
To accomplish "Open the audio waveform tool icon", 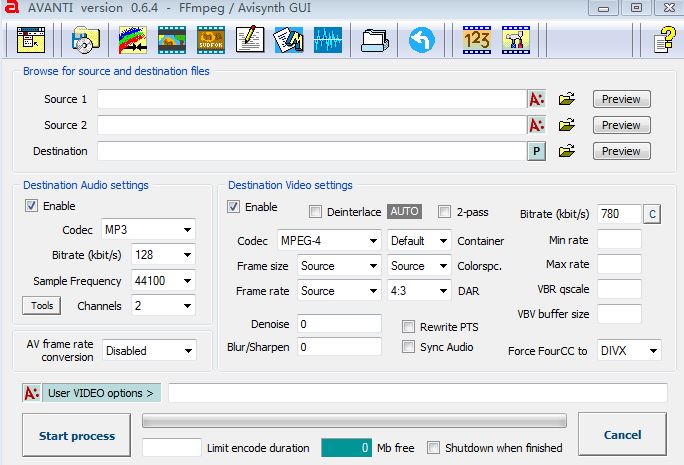I will point(328,40).
